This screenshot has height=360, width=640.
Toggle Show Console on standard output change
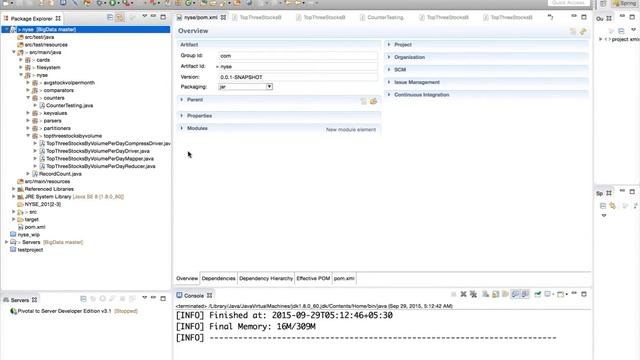point(515,294)
